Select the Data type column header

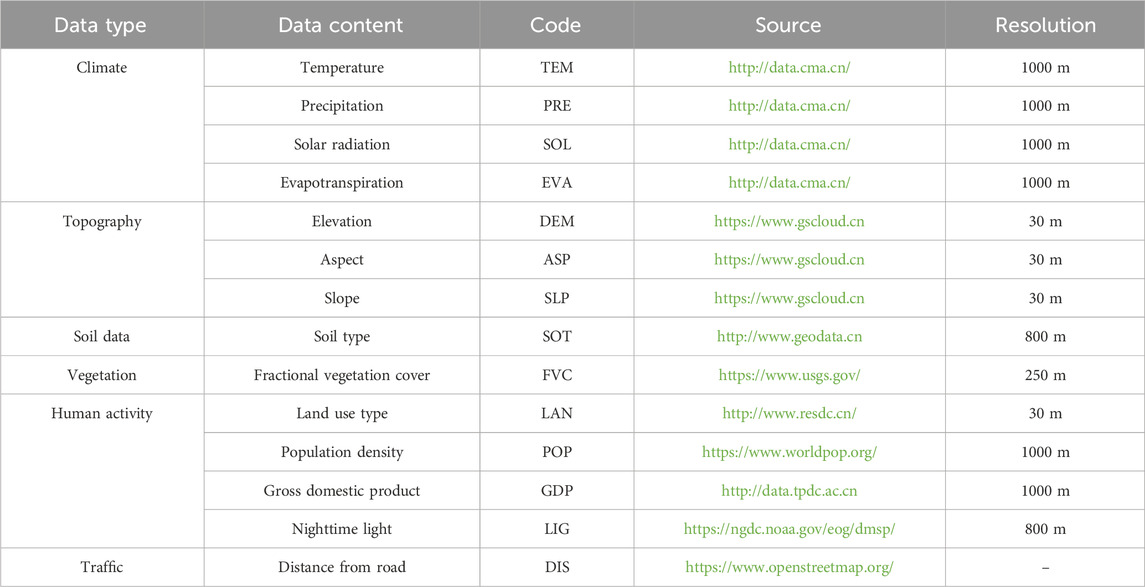click(102, 25)
